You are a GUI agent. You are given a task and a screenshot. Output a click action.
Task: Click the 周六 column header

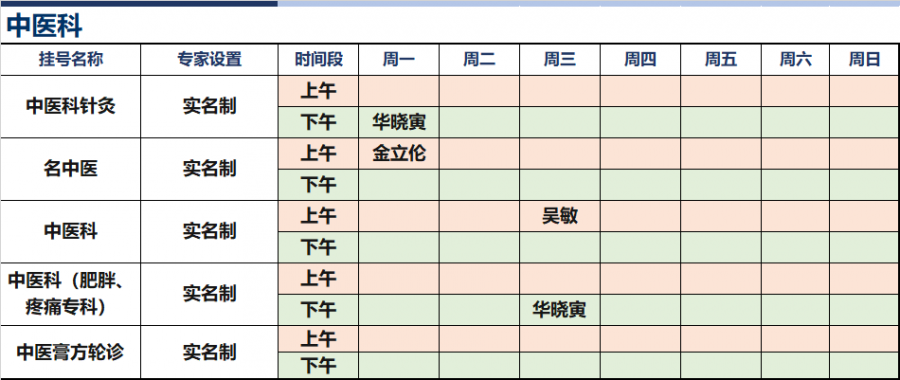(x=796, y=59)
